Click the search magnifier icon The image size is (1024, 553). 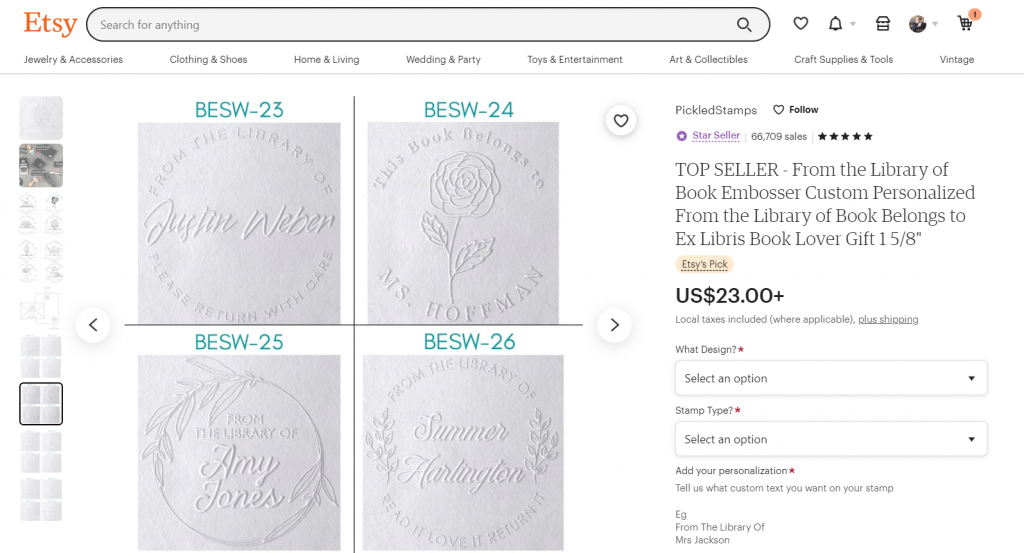click(744, 25)
